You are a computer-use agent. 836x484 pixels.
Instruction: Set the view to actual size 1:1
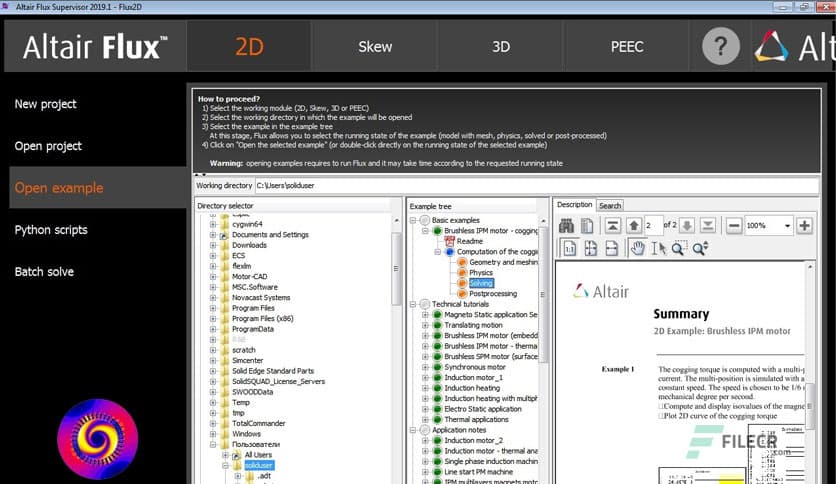[567, 248]
